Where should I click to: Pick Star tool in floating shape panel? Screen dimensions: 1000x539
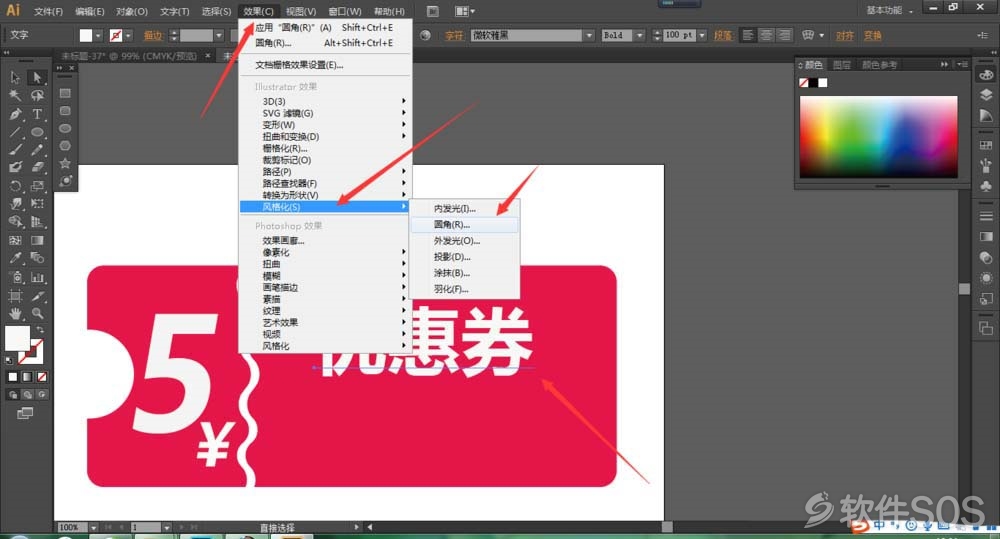(x=65, y=163)
